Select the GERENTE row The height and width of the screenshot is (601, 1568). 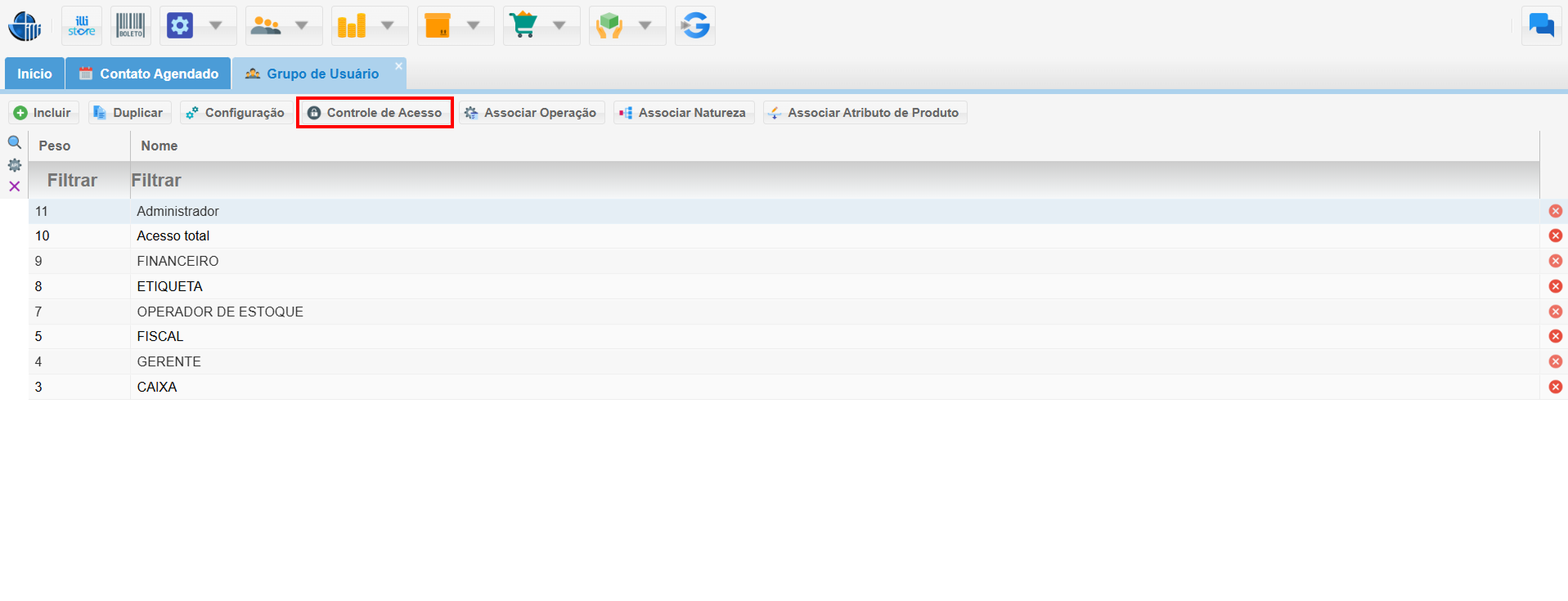(169, 361)
